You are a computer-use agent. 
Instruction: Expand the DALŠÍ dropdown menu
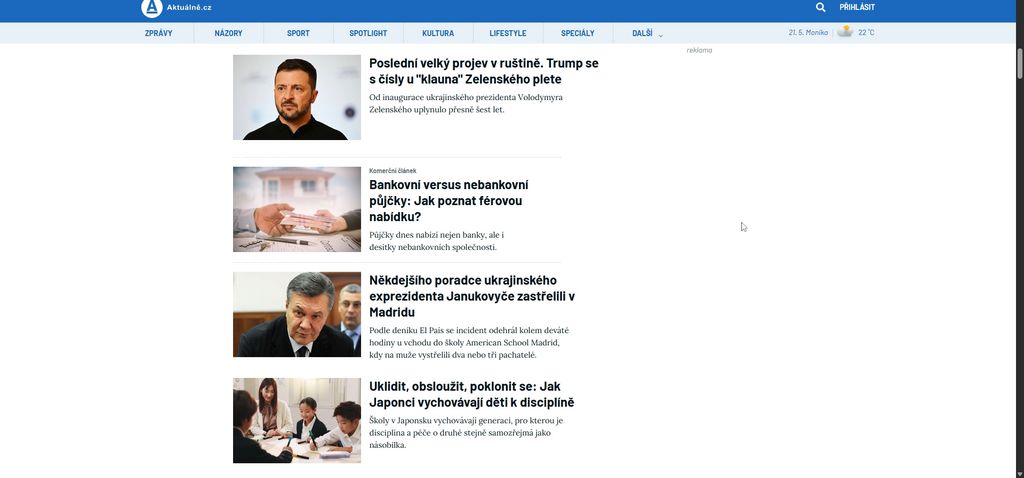tap(647, 33)
